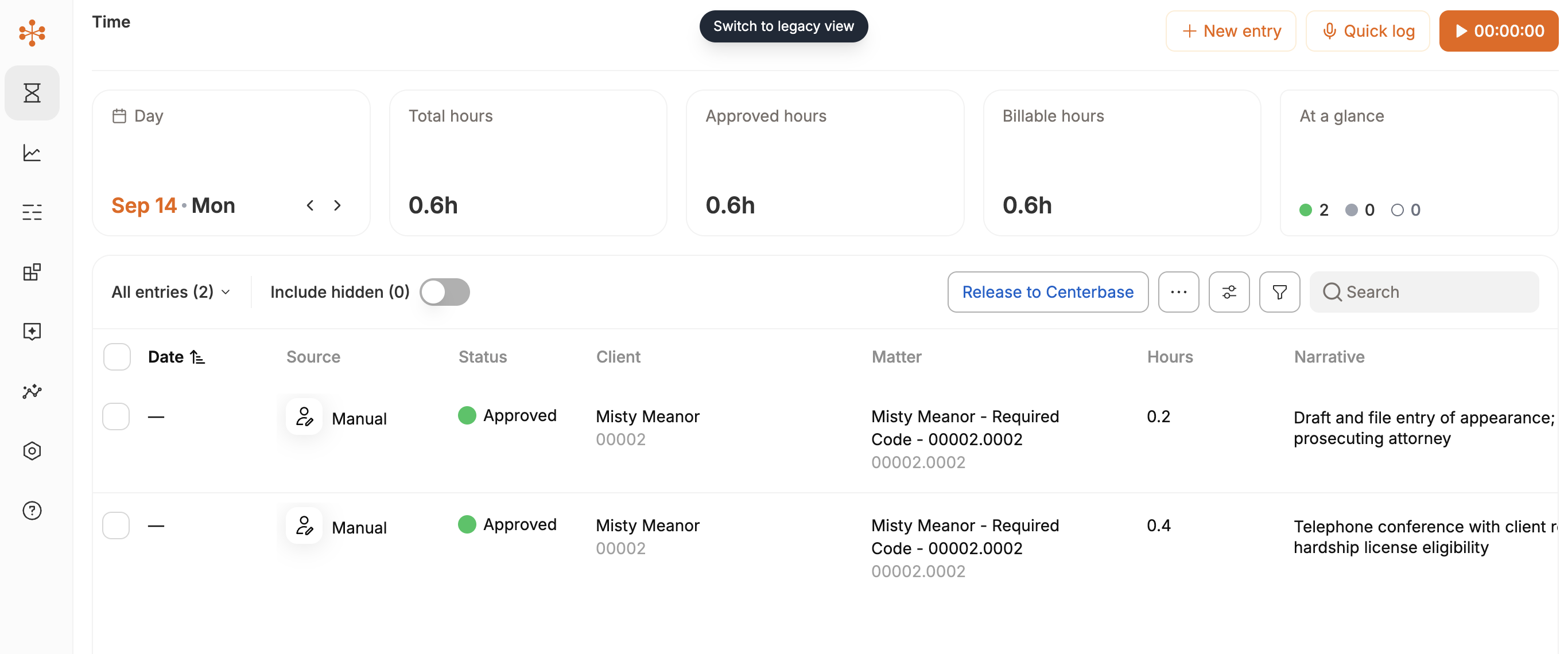This screenshot has width=1568, height=654.
Task: Click the Switch to legacy view button
Action: [x=783, y=26]
